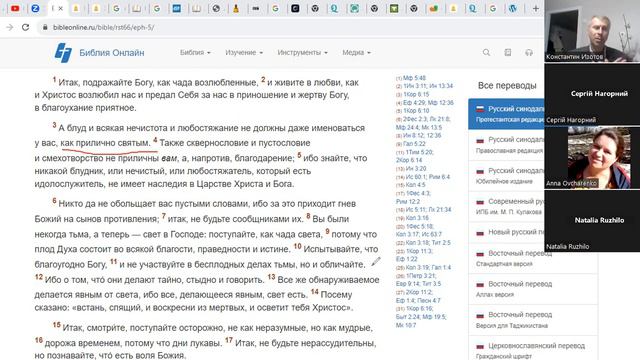Screen dimensions: 640x360
Task: Open cross-reference Кол 4:5
Action: click(416, 185)
